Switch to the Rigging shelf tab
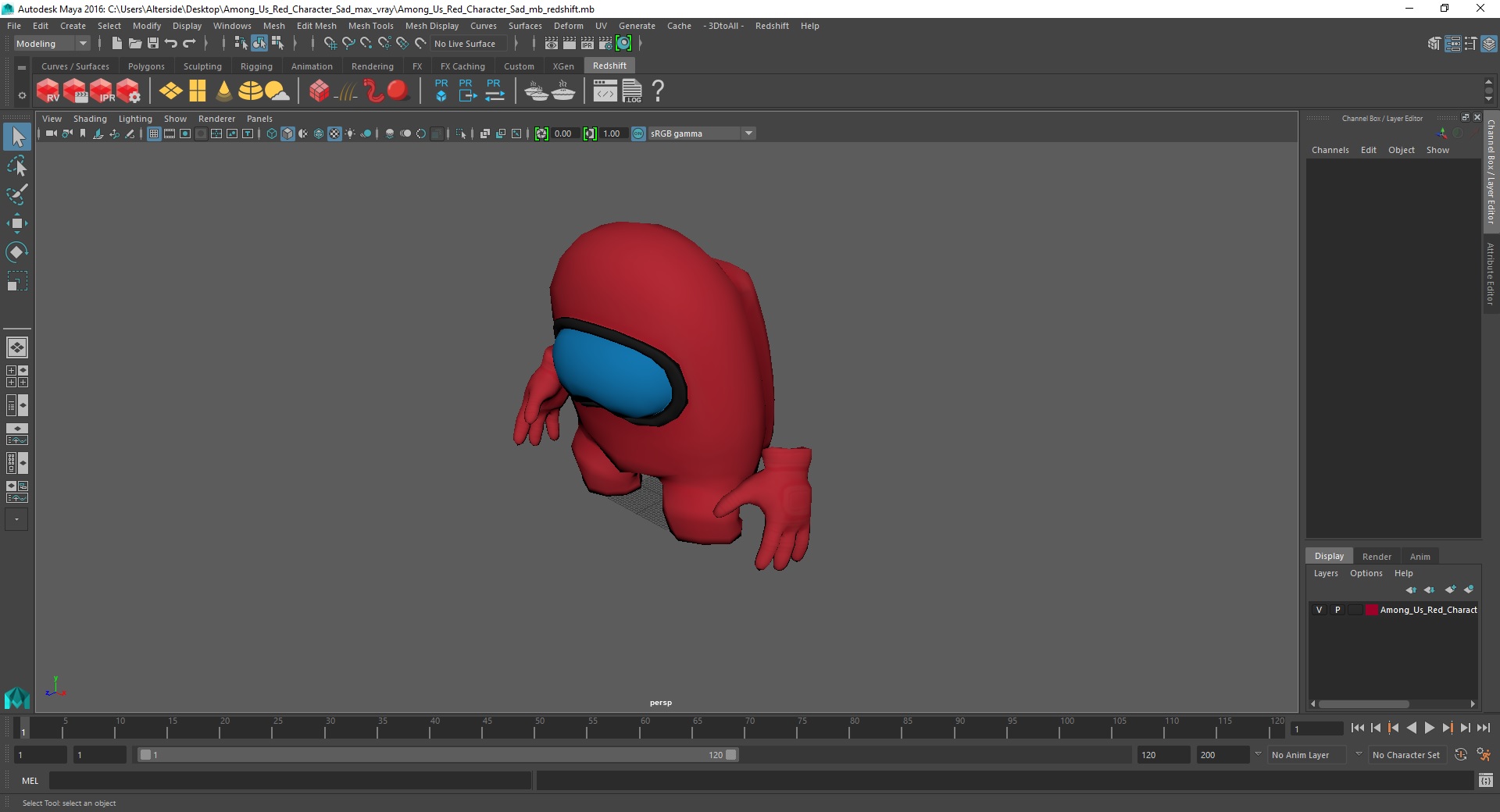This screenshot has height=812, width=1500. pos(256,66)
